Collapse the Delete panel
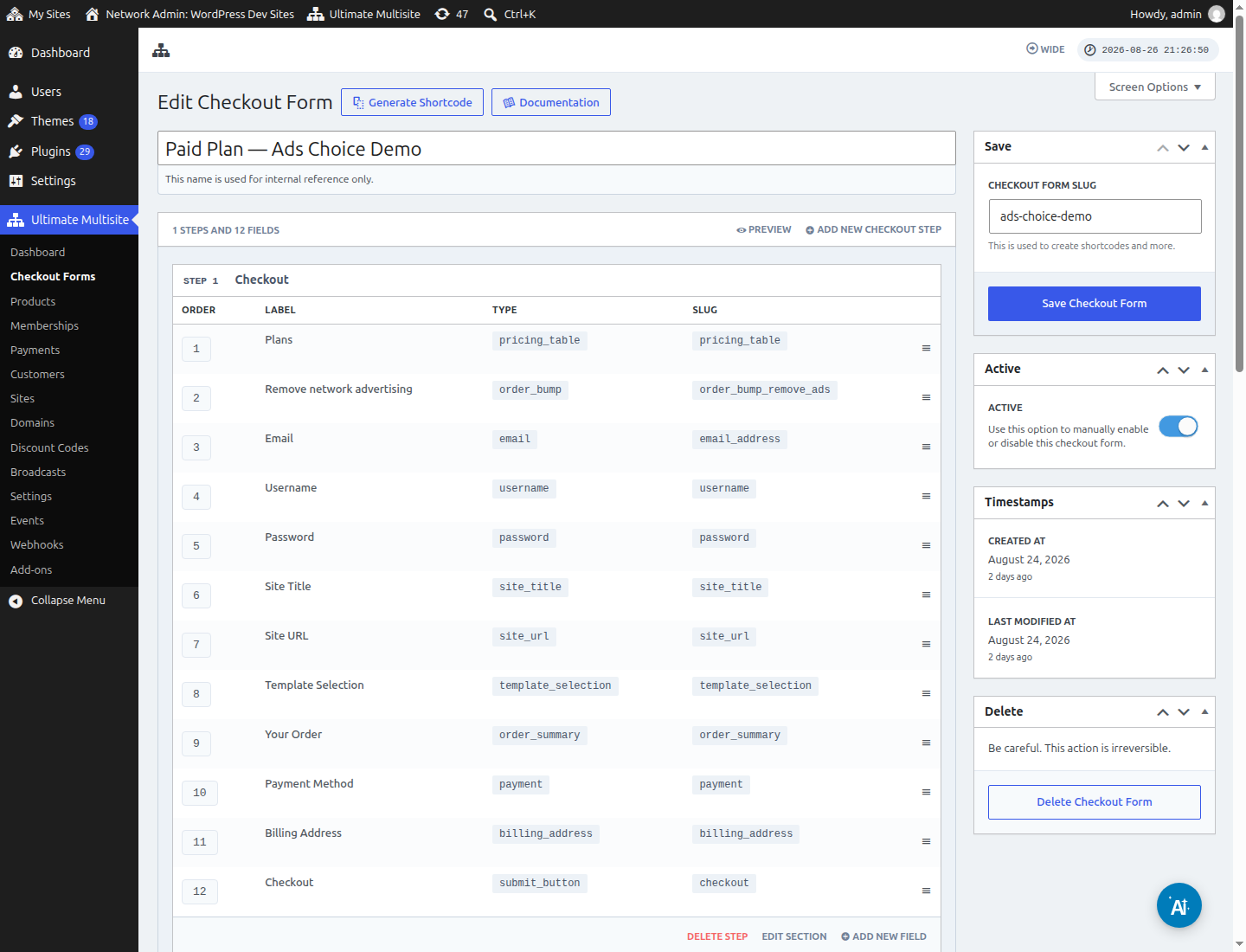The image size is (1246, 952). pos(1204,712)
